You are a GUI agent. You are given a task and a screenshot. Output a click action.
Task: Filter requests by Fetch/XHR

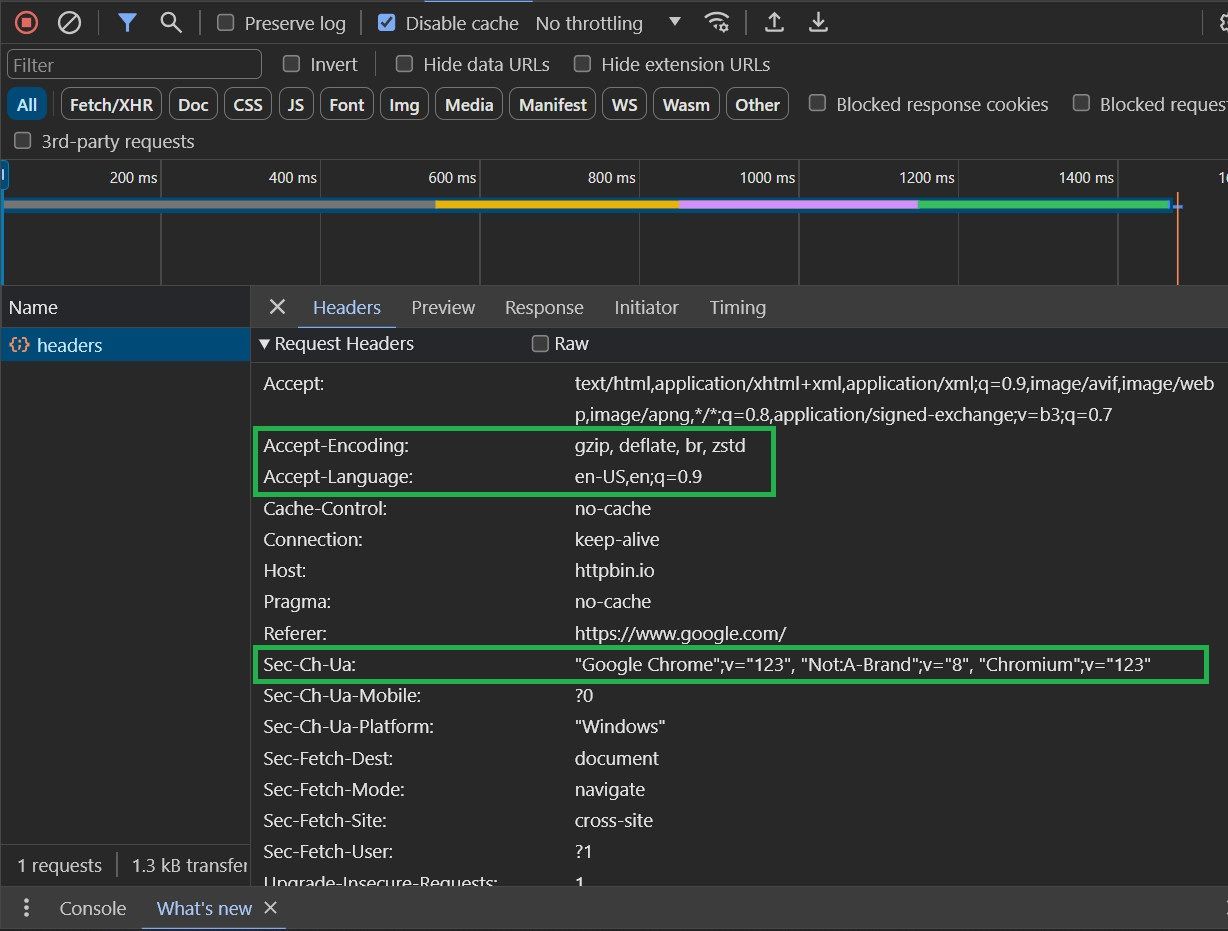(111, 104)
